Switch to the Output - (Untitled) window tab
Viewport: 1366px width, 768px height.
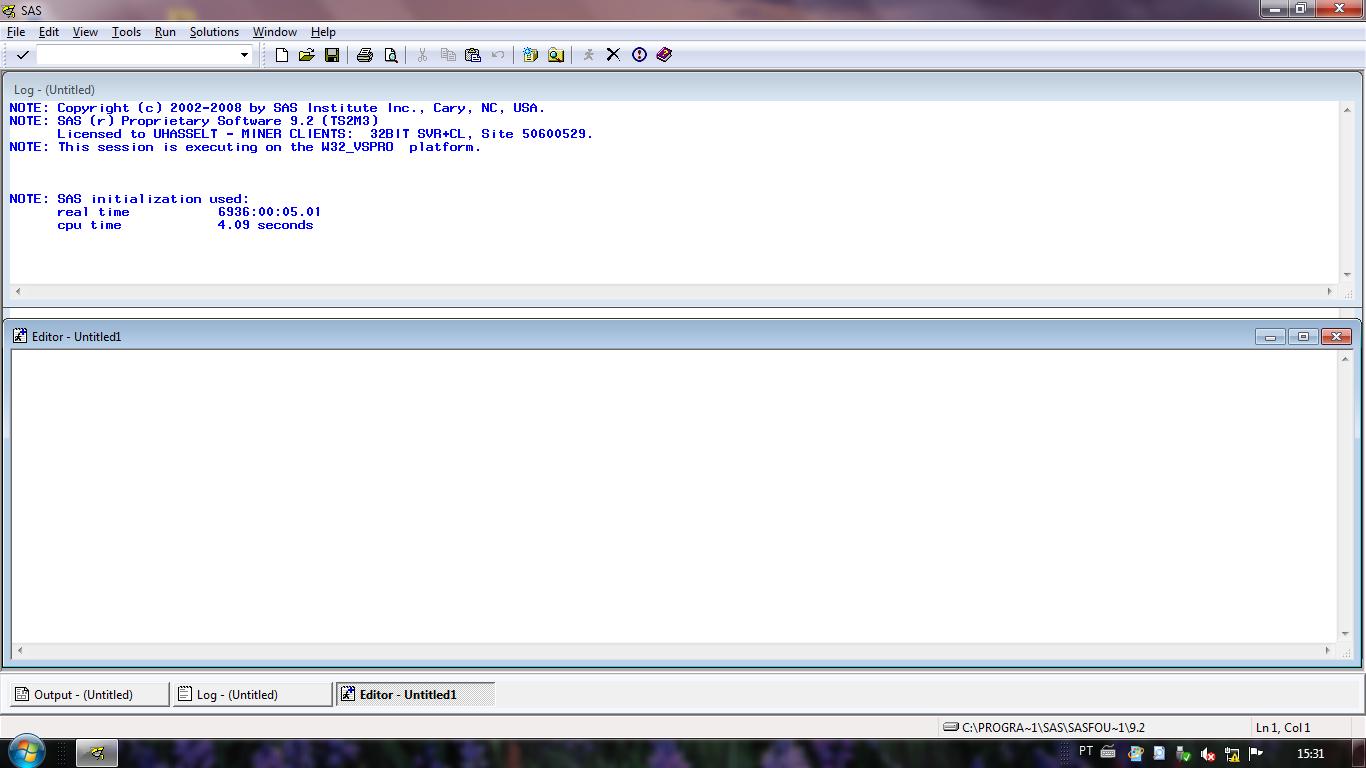tap(90, 694)
